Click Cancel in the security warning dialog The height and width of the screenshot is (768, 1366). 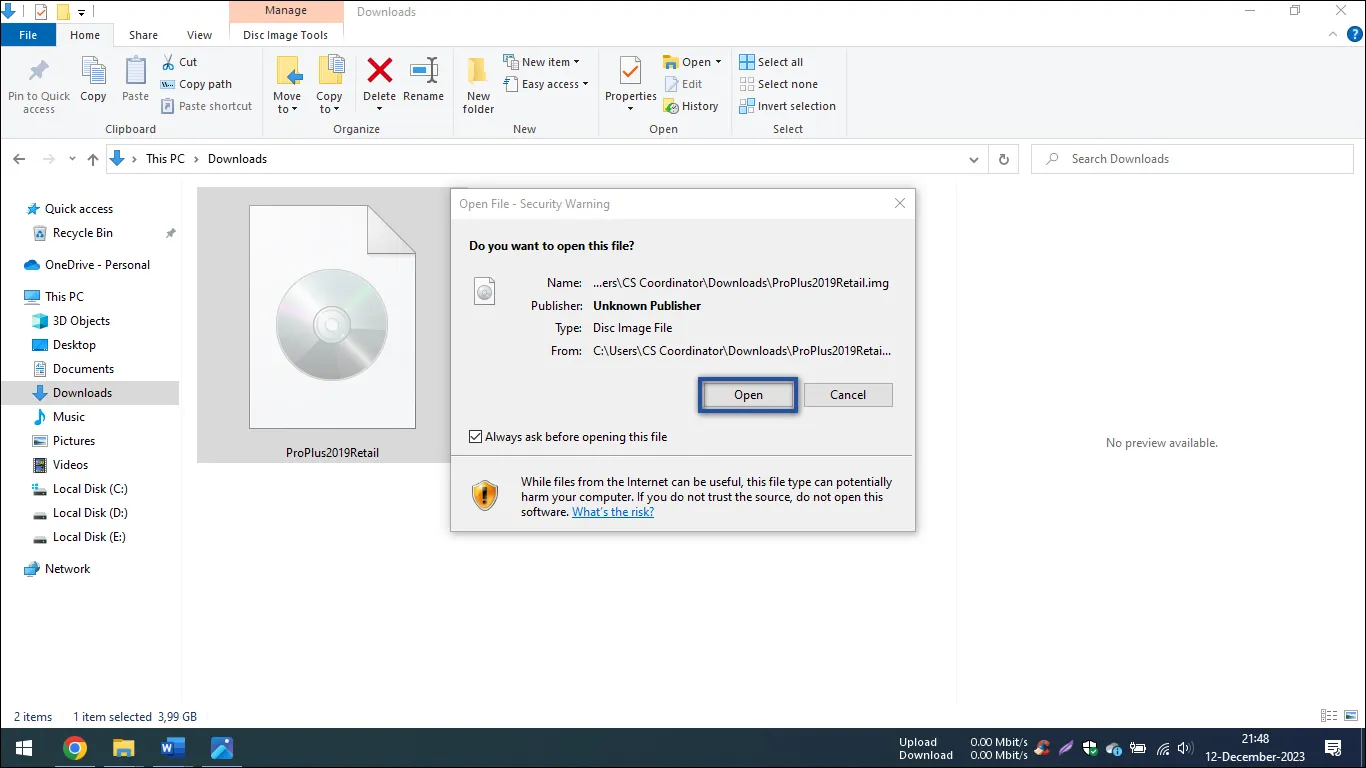click(x=848, y=395)
